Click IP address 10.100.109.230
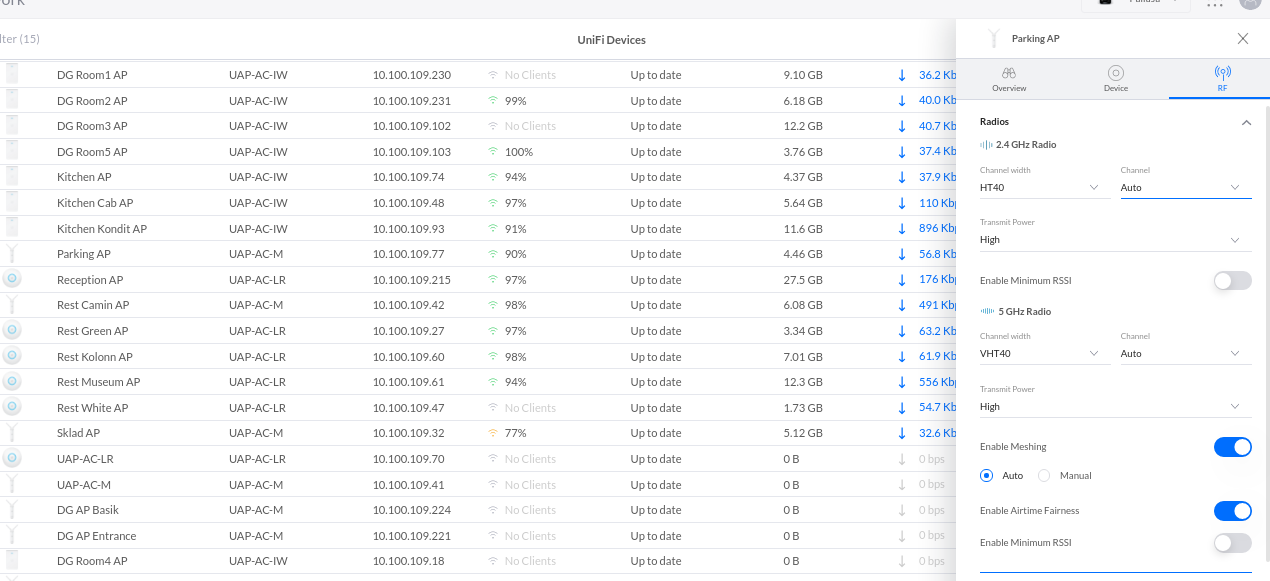1270x581 pixels. coord(412,75)
